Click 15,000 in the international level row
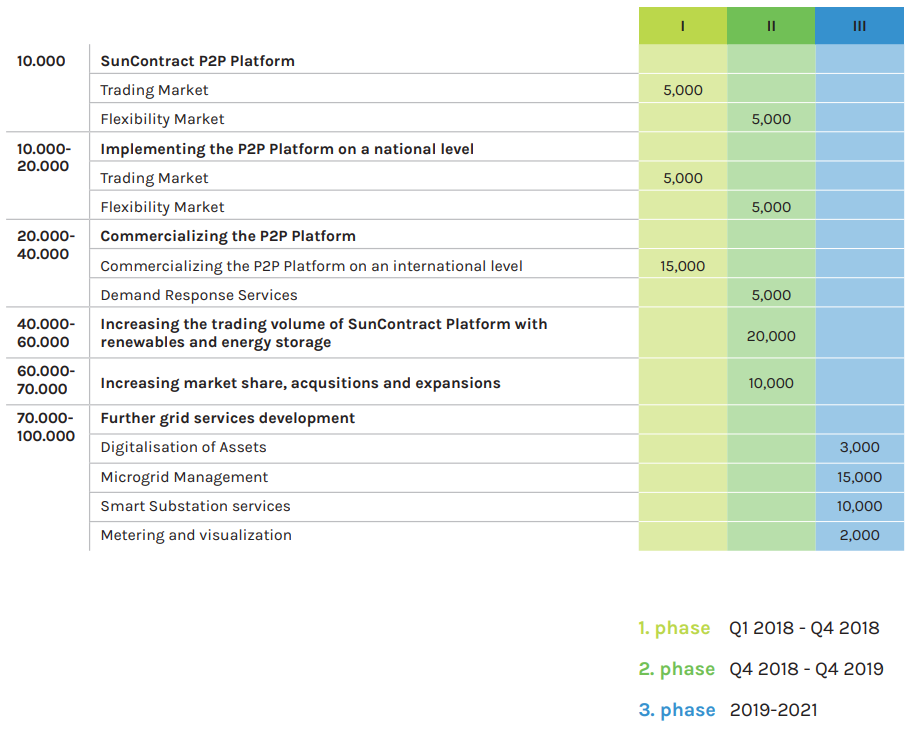The image size is (913, 733). (x=682, y=266)
